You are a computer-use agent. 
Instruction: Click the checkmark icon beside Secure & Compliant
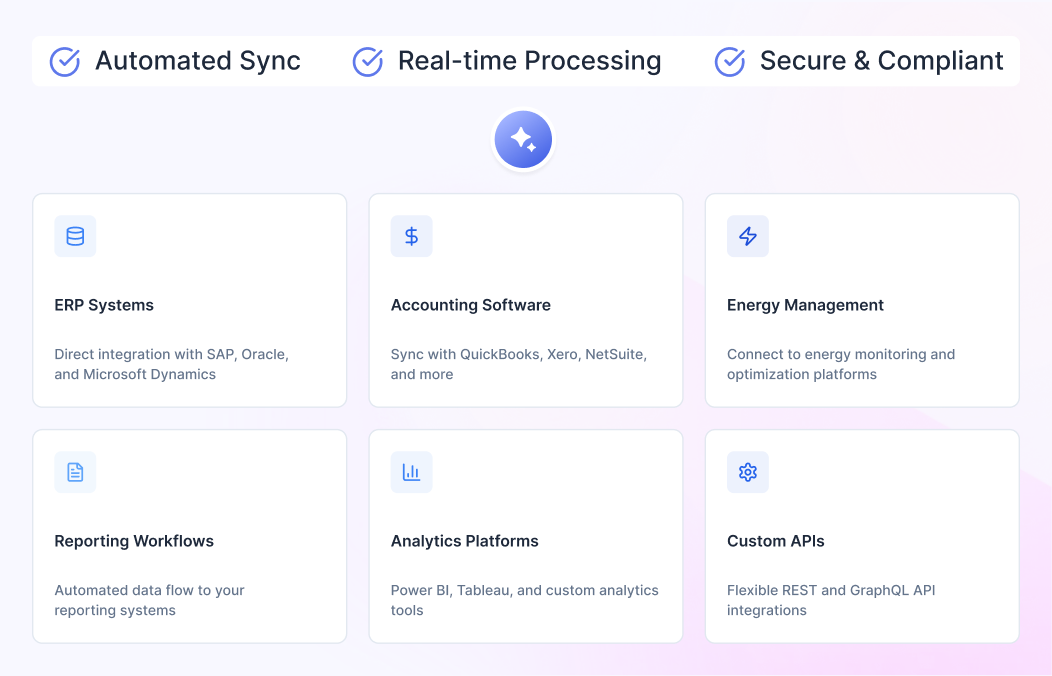pos(730,62)
